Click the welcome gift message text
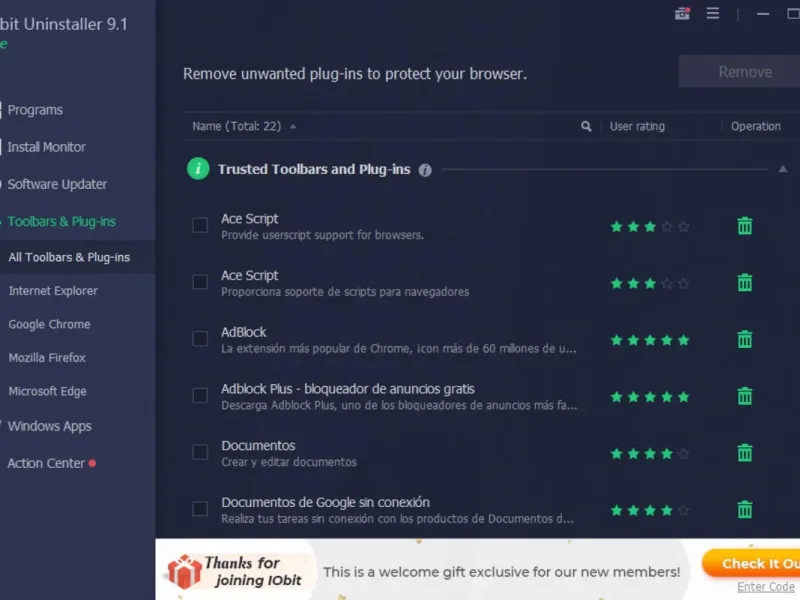800x600 pixels. point(502,572)
